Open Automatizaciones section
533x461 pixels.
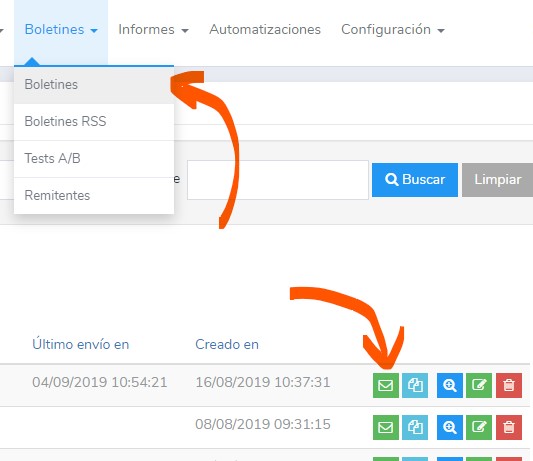point(265,30)
